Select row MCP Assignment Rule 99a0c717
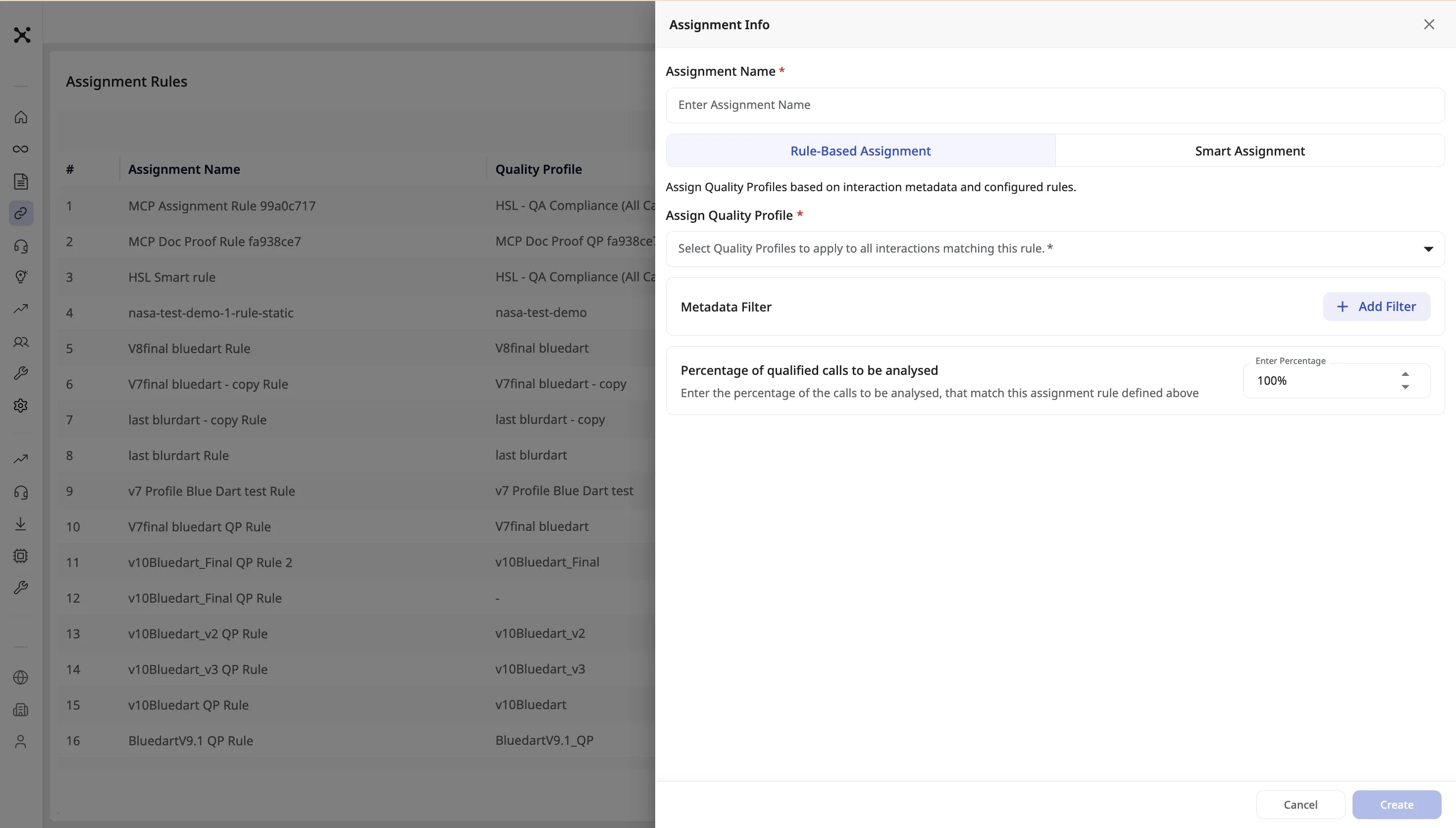 coord(356,206)
